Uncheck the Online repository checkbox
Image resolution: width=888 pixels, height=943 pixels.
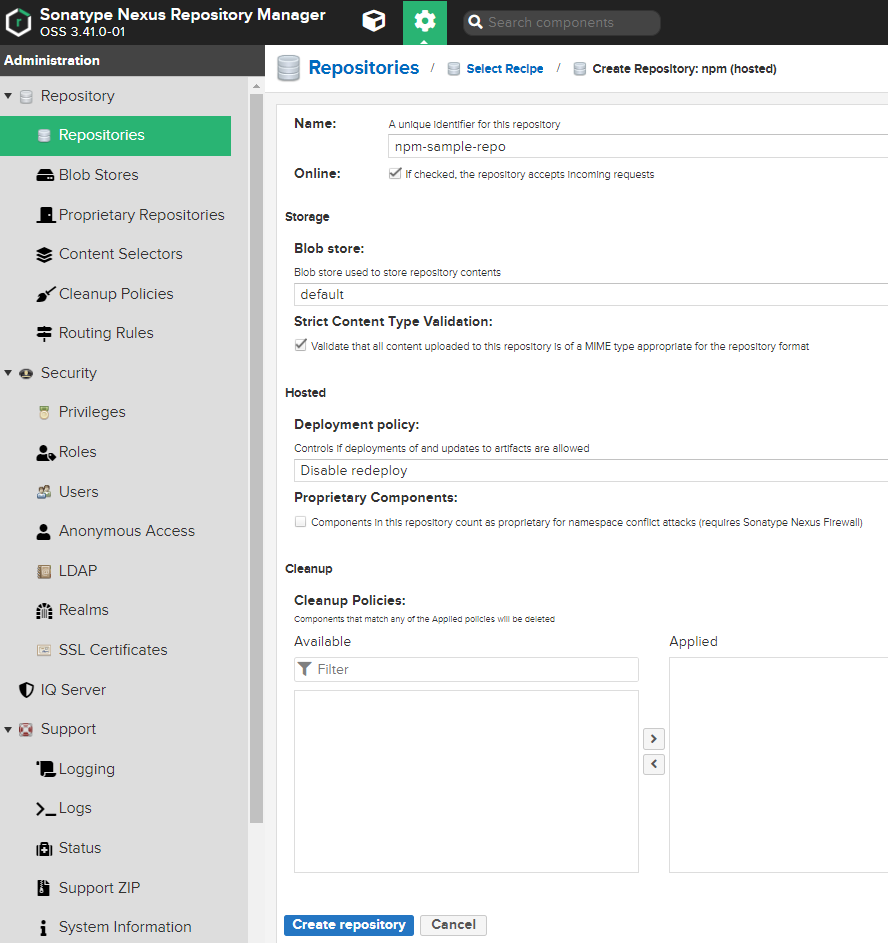(x=395, y=173)
